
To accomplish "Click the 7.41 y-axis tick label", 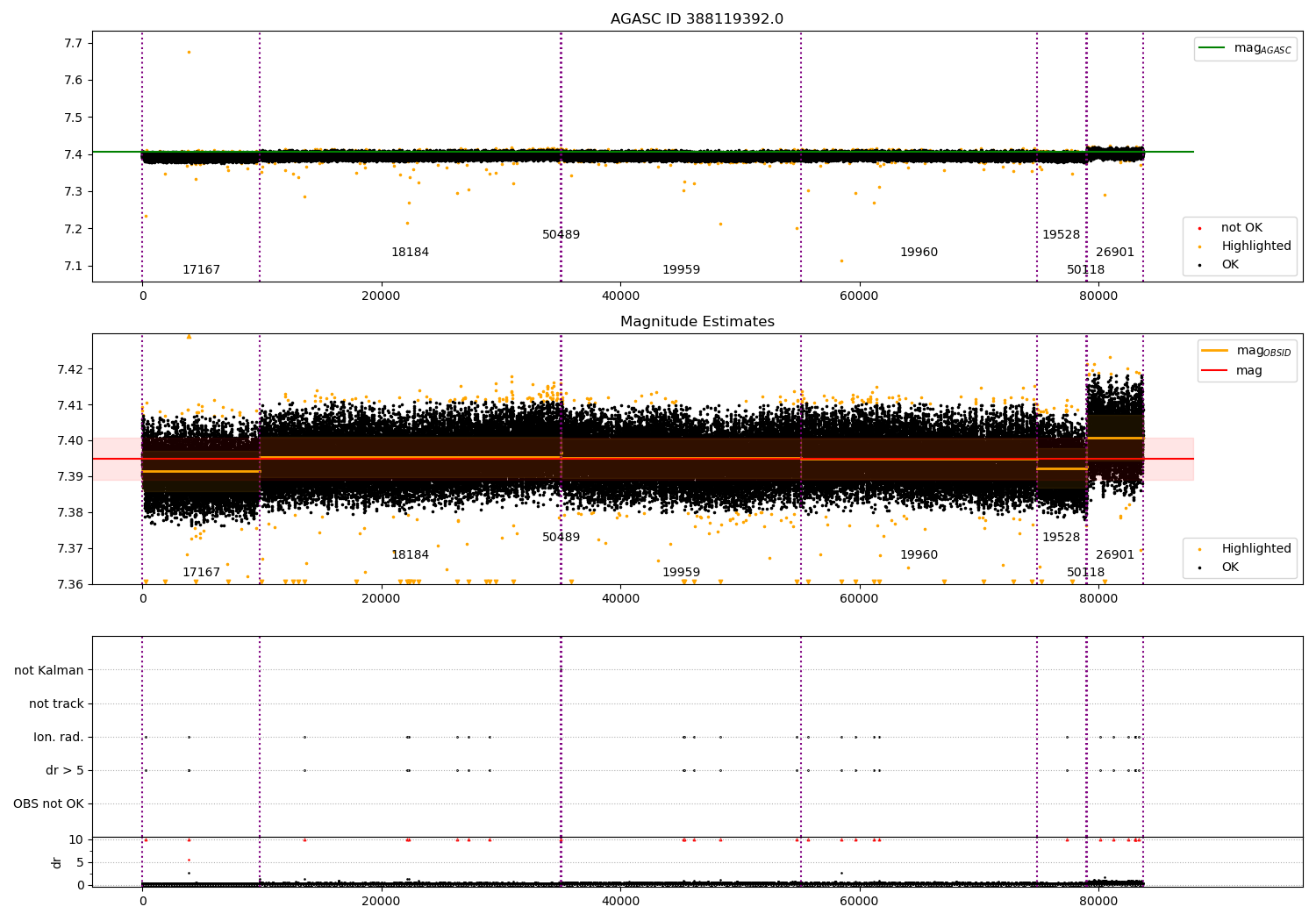I will 71,405.
